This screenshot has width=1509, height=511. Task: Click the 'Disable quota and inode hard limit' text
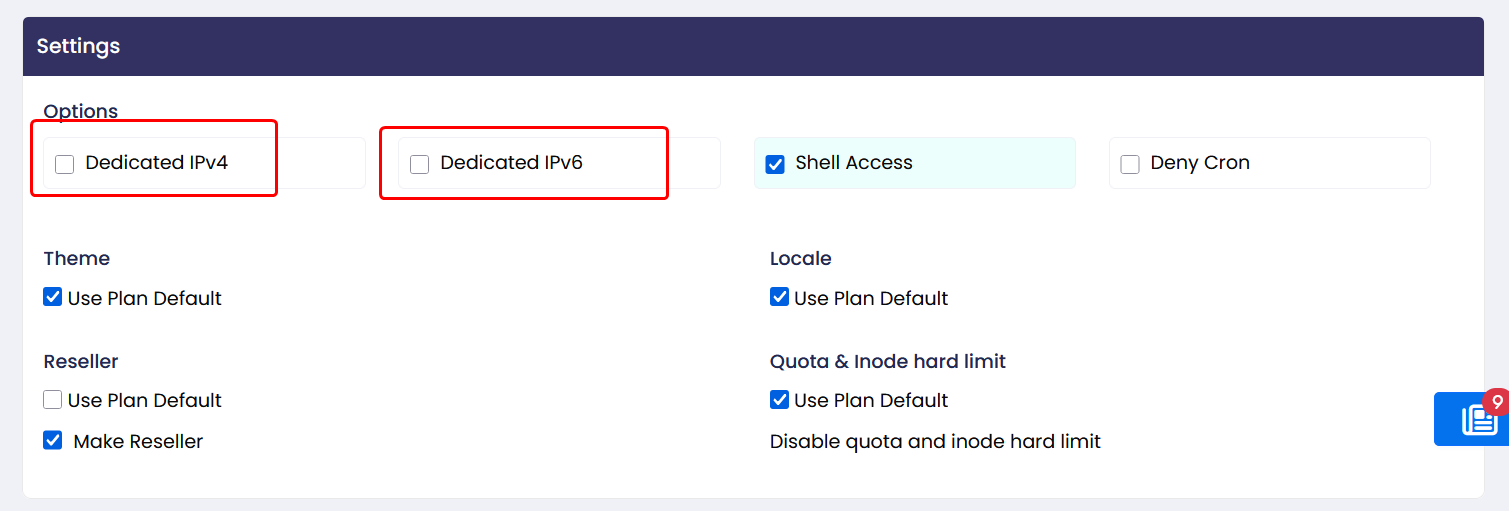tap(935, 441)
